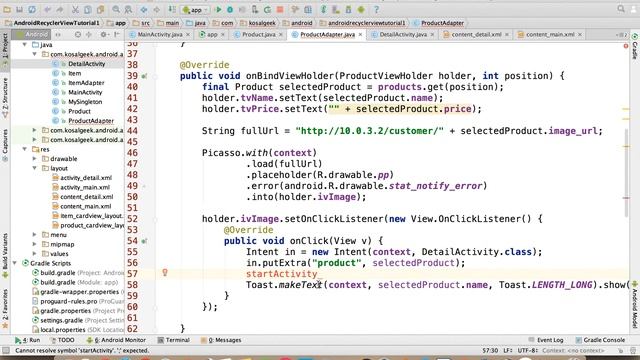Toggle the 1: Project tool window
Screen dimensions: 640x360
click(x=5, y=50)
